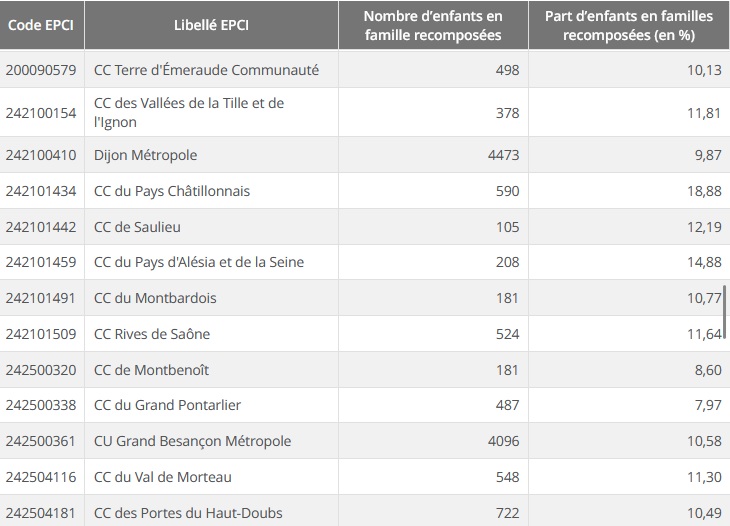730x526 pixels.
Task: Click Nombre d'enfants en famille recomposées header
Action: 432,25
